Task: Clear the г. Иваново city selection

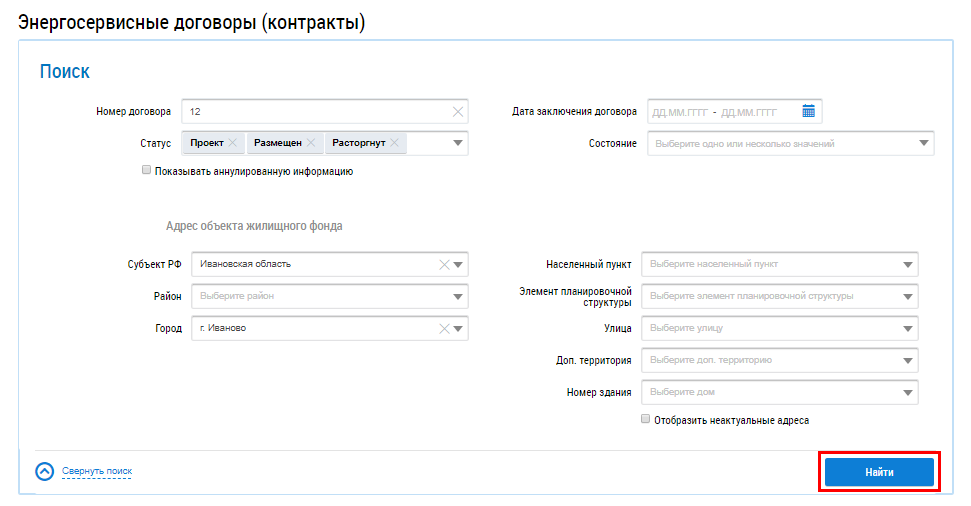Action: point(443,329)
